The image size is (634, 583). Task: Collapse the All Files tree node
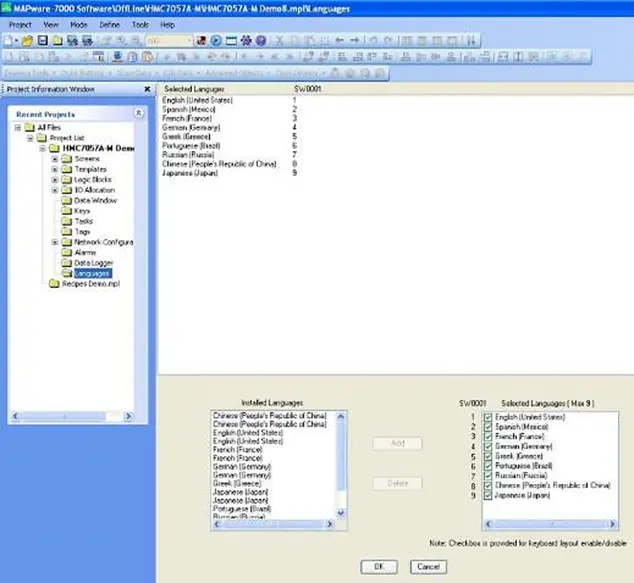point(17,128)
